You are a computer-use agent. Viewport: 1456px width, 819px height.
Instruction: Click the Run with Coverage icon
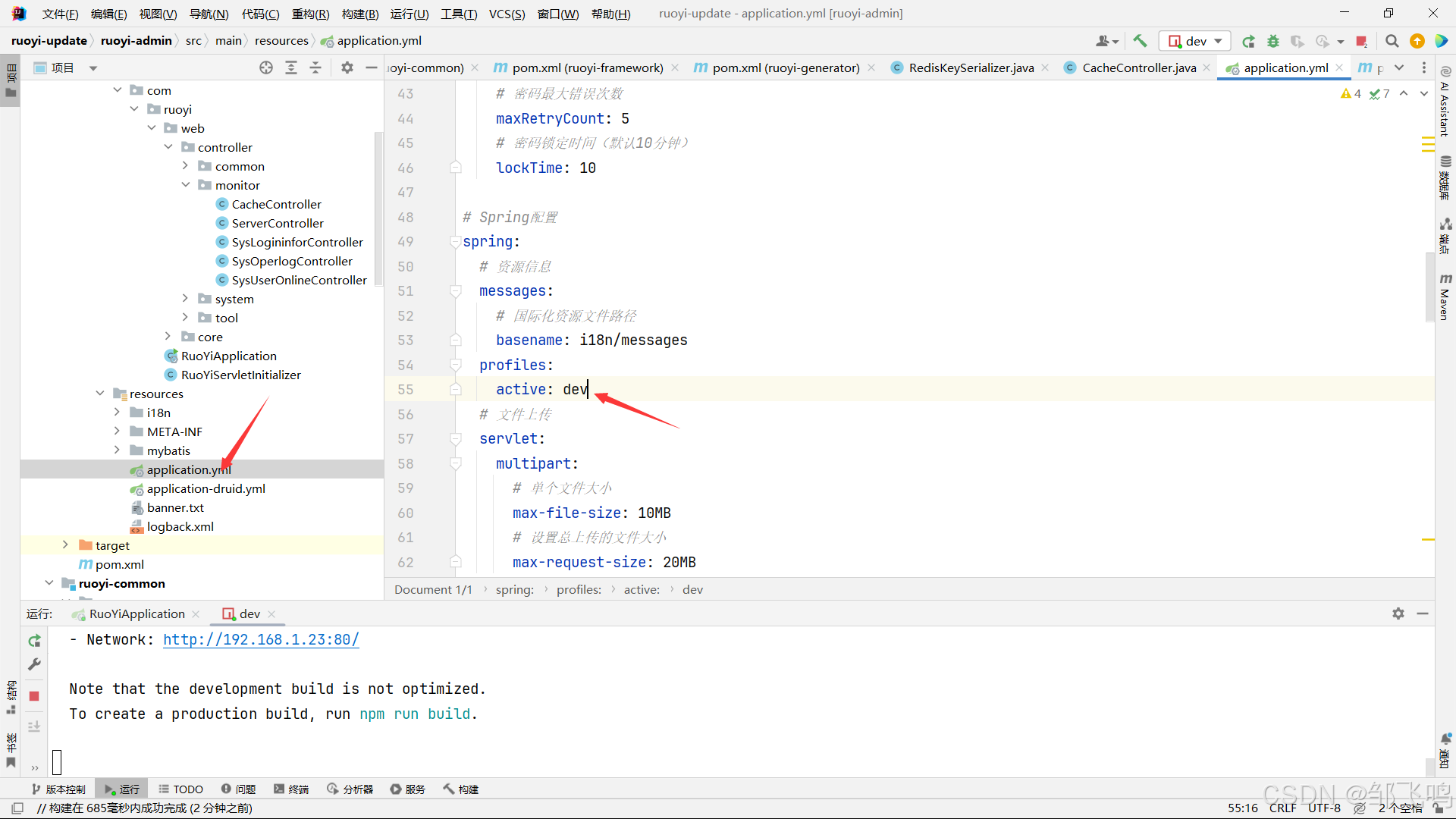pos(1298,41)
